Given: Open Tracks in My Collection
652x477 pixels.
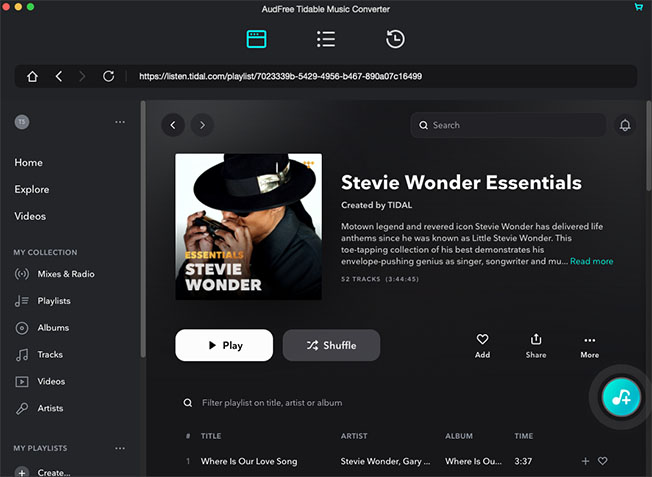Looking at the screenshot, I should click(50, 354).
